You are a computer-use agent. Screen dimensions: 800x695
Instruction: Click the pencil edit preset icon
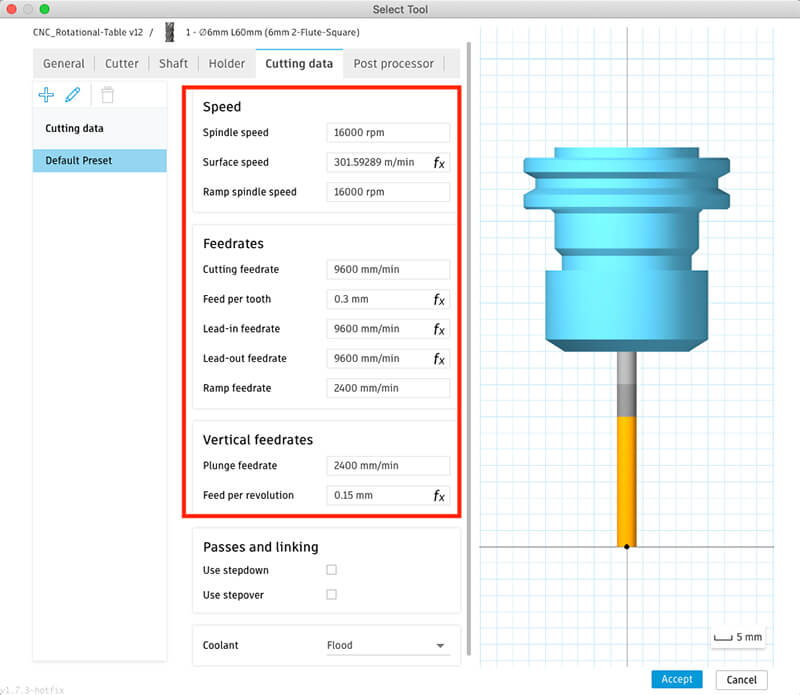[73, 95]
